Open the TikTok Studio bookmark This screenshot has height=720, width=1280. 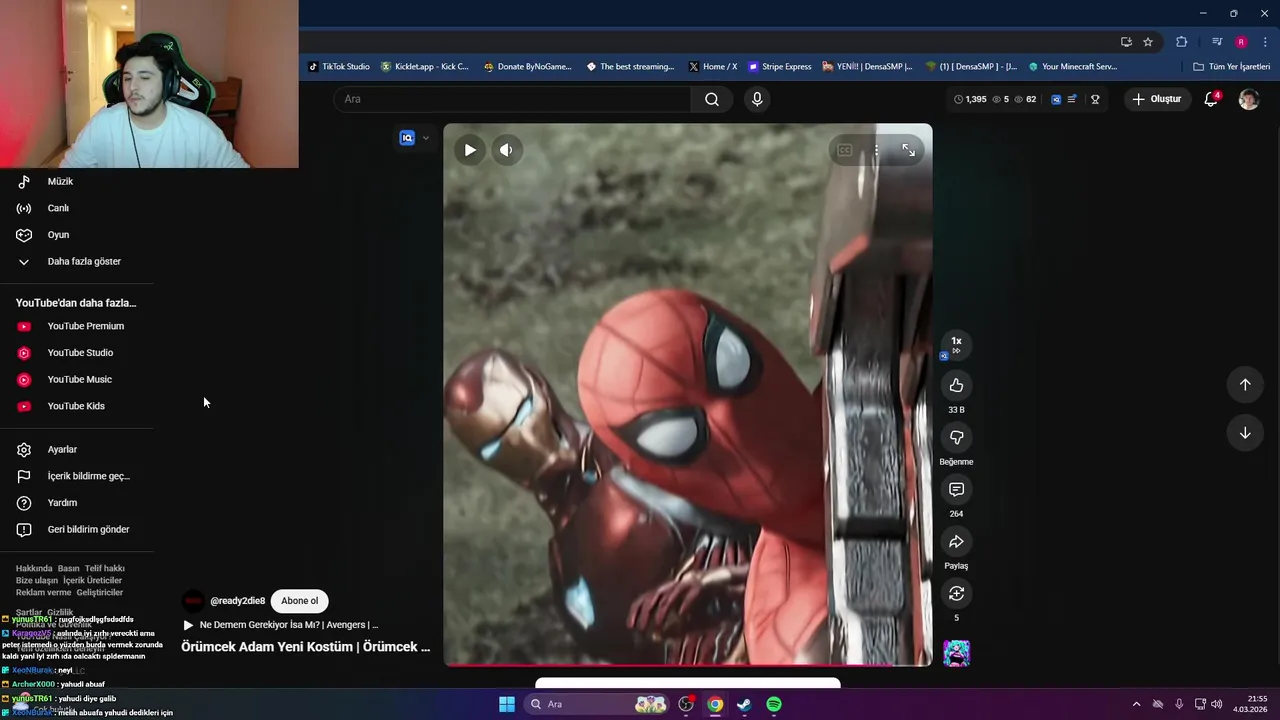339,67
